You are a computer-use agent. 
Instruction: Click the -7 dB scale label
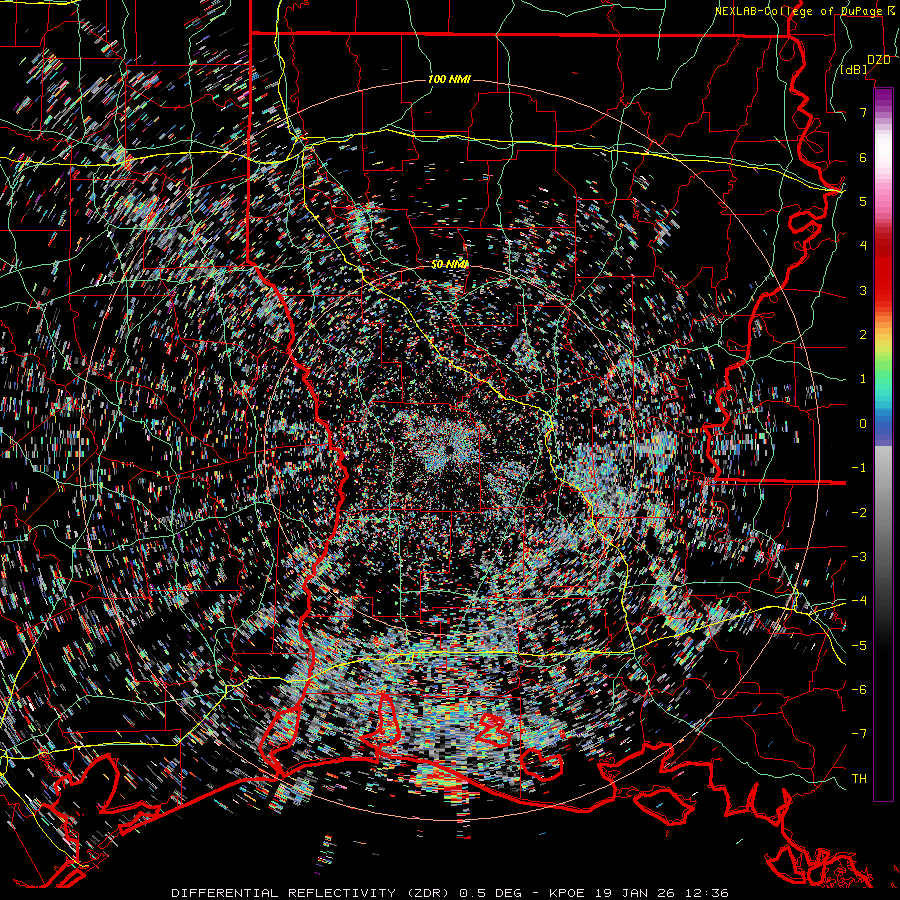coord(859,734)
